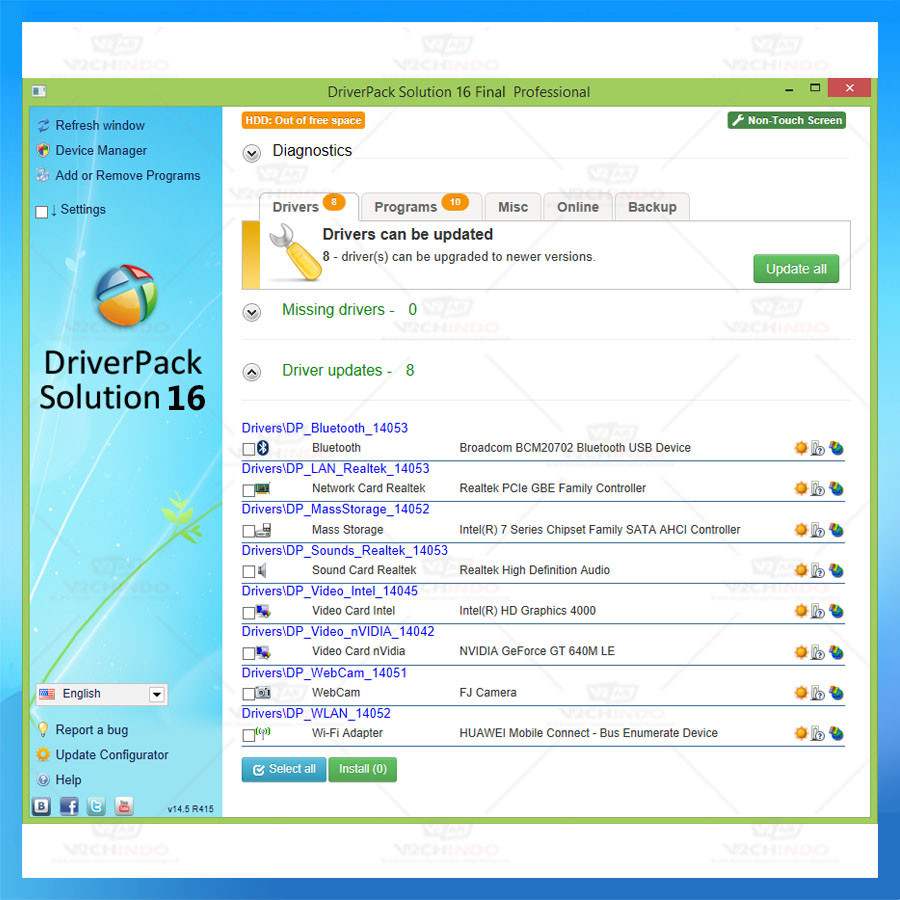The height and width of the screenshot is (900, 900).
Task: Click the gear icon in Bluetooth driver row
Action: pyautogui.click(x=800, y=448)
